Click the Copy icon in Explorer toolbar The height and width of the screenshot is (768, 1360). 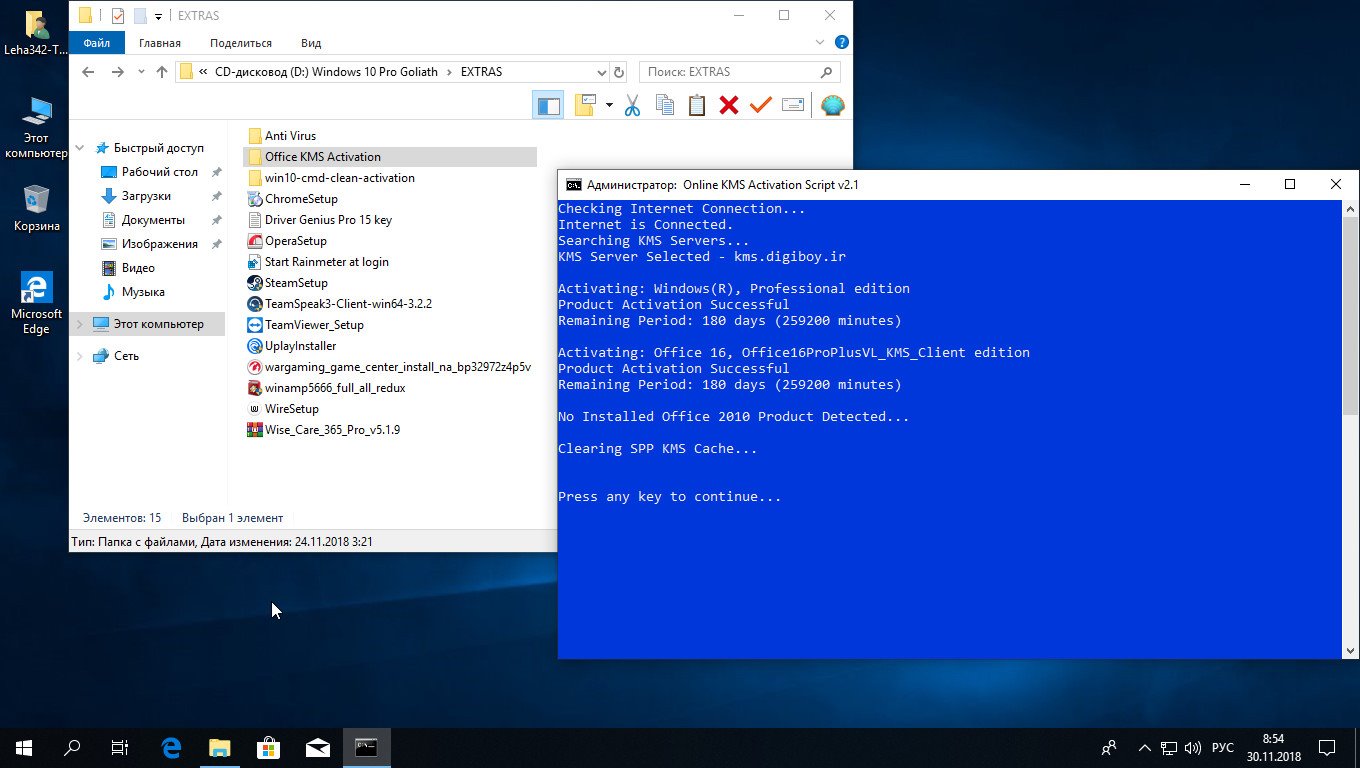pyautogui.click(x=664, y=105)
